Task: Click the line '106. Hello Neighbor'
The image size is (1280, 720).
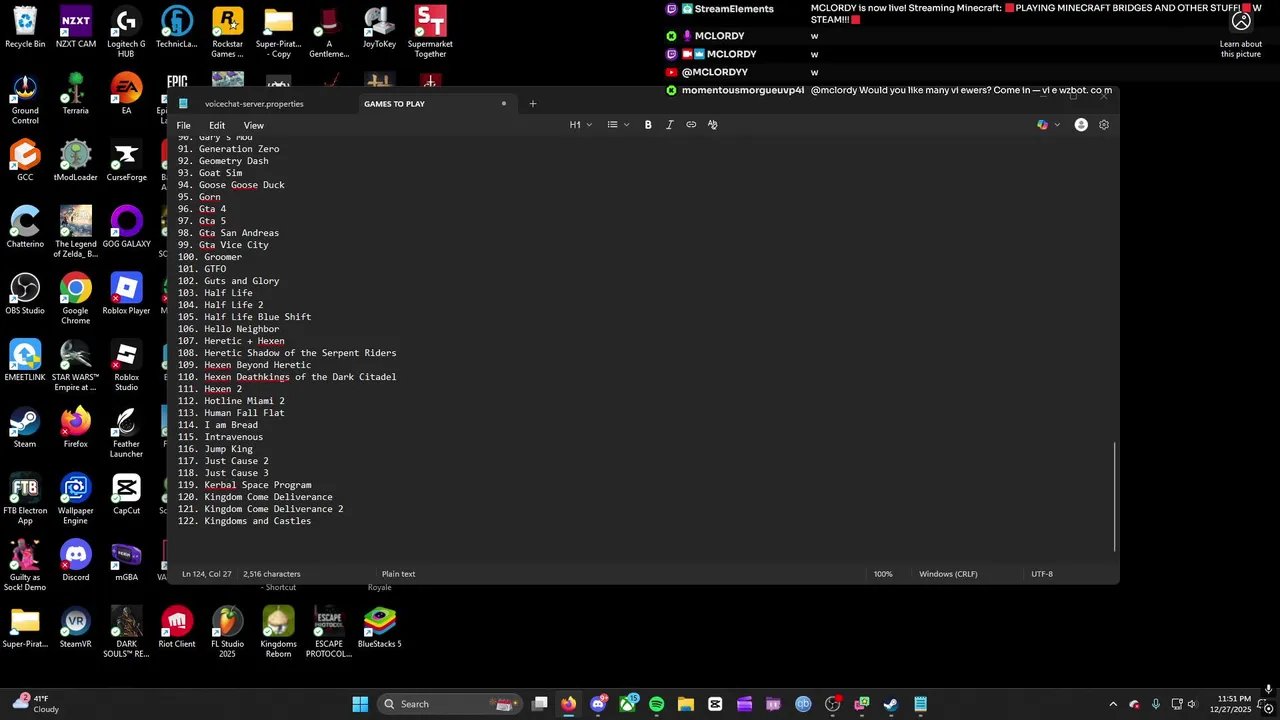Action: (229, 329)
